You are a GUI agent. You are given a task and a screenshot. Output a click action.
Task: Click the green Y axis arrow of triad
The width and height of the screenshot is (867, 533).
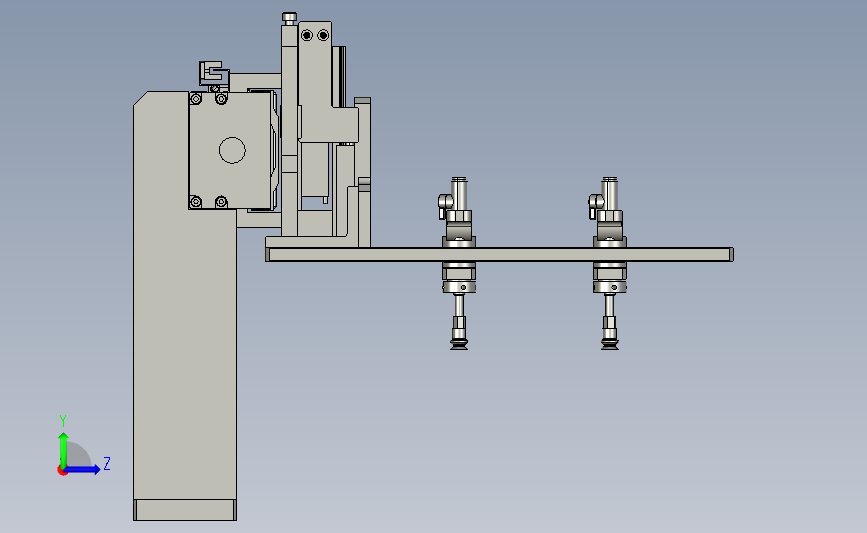[x=63, y=450]
